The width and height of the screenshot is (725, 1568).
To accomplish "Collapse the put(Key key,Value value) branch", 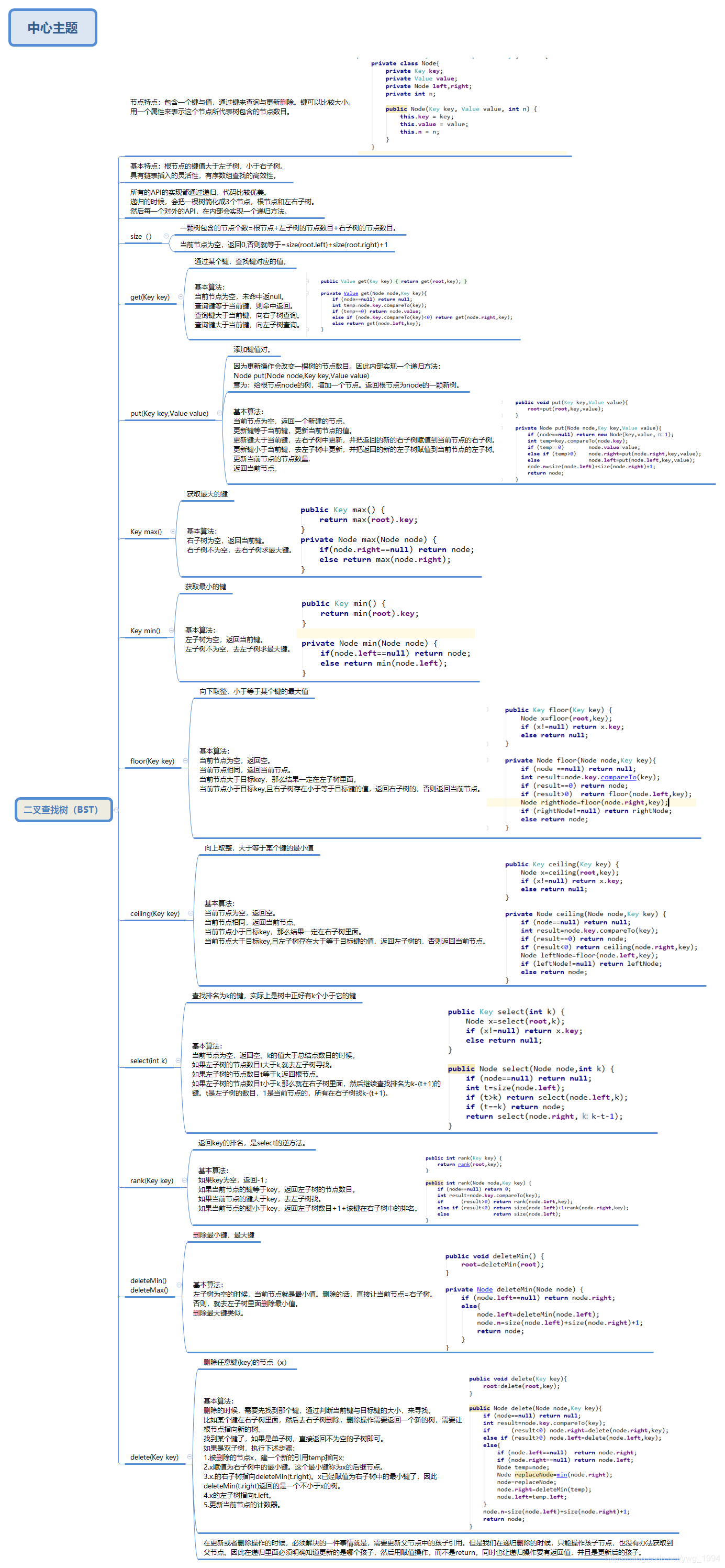I will point(219,413).
